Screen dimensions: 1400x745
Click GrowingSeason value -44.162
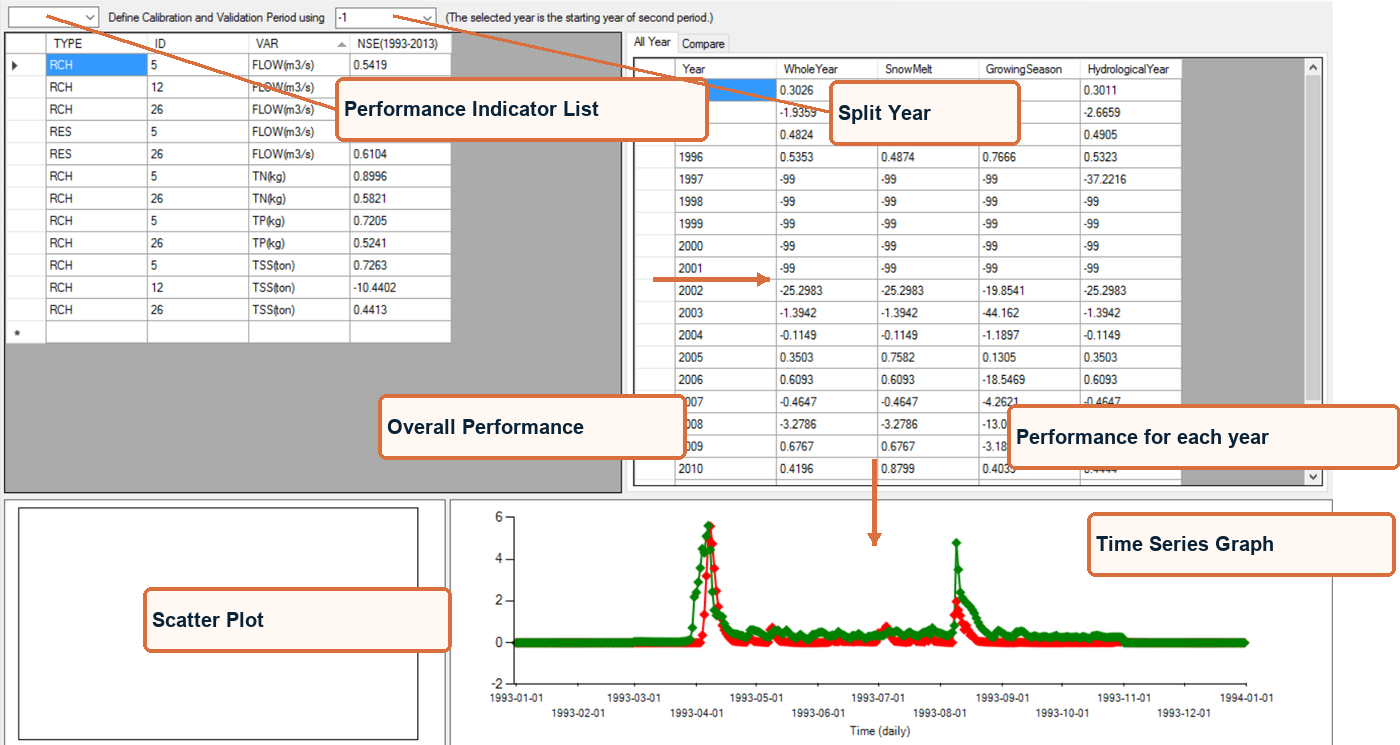click(x=1029, y=313)
